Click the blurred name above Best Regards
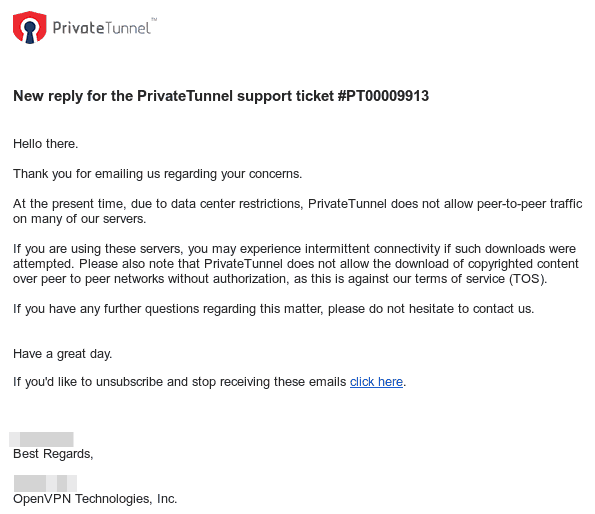 [41, 439]
